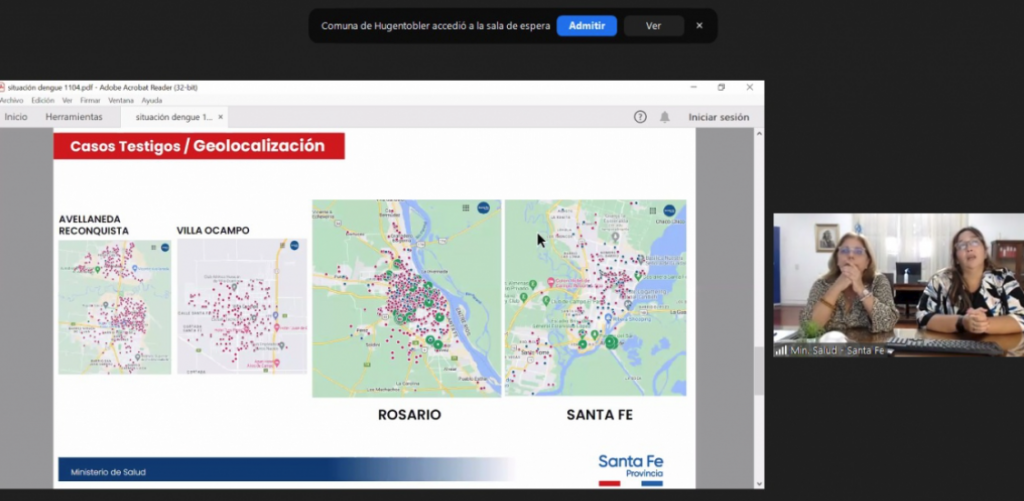Open the Ventana menu
Image resolution: width=1024 pixels, height=501 pixels.
(x=121, y=100)
